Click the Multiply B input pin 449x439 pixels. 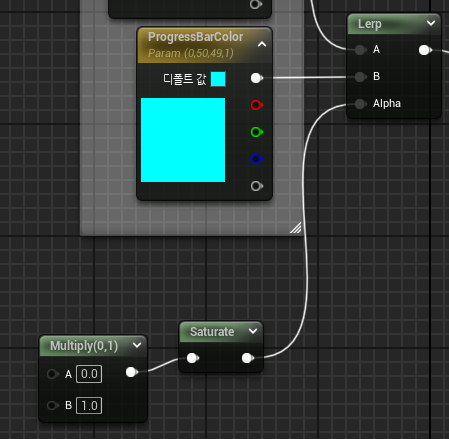tap(52, 405)
